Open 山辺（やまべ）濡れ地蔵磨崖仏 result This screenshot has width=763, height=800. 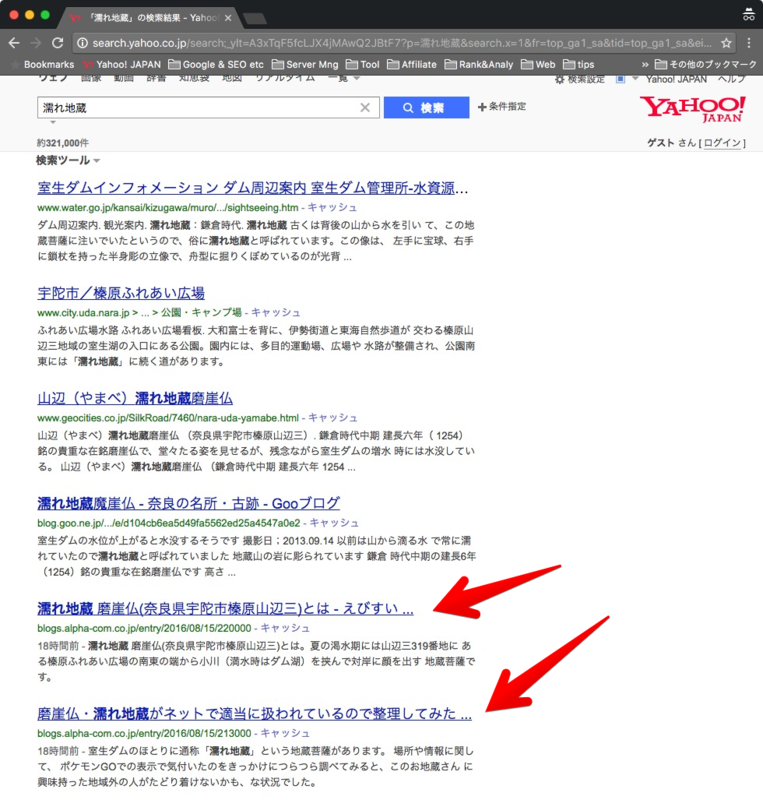click(x=135, y=398)
